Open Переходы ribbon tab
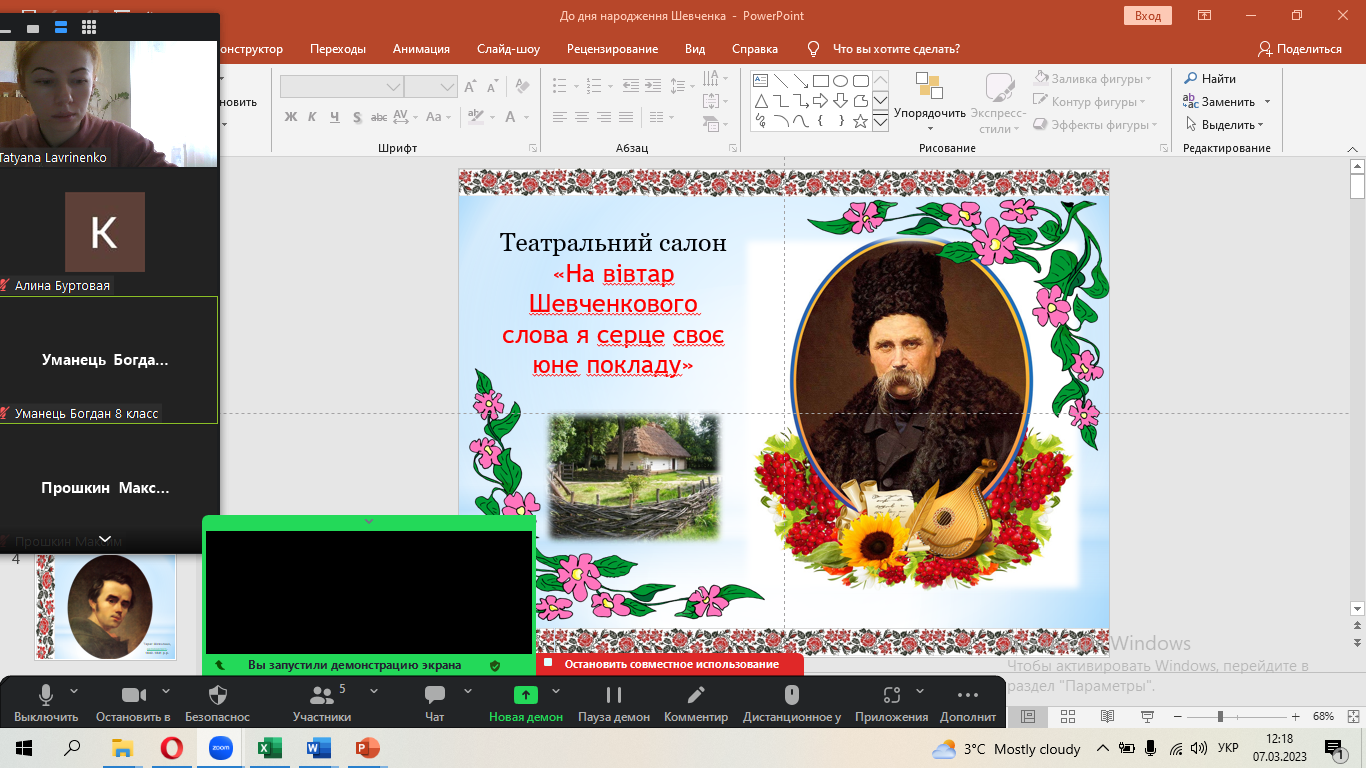 pos(338,49)
